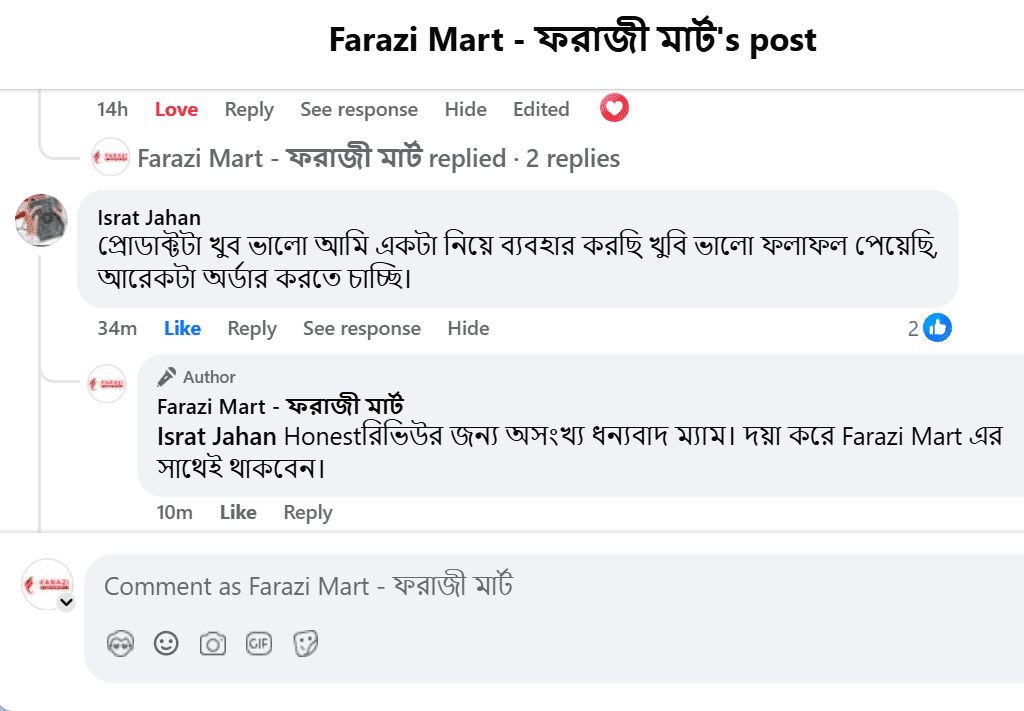Click See response on the 14h comment

359,109
